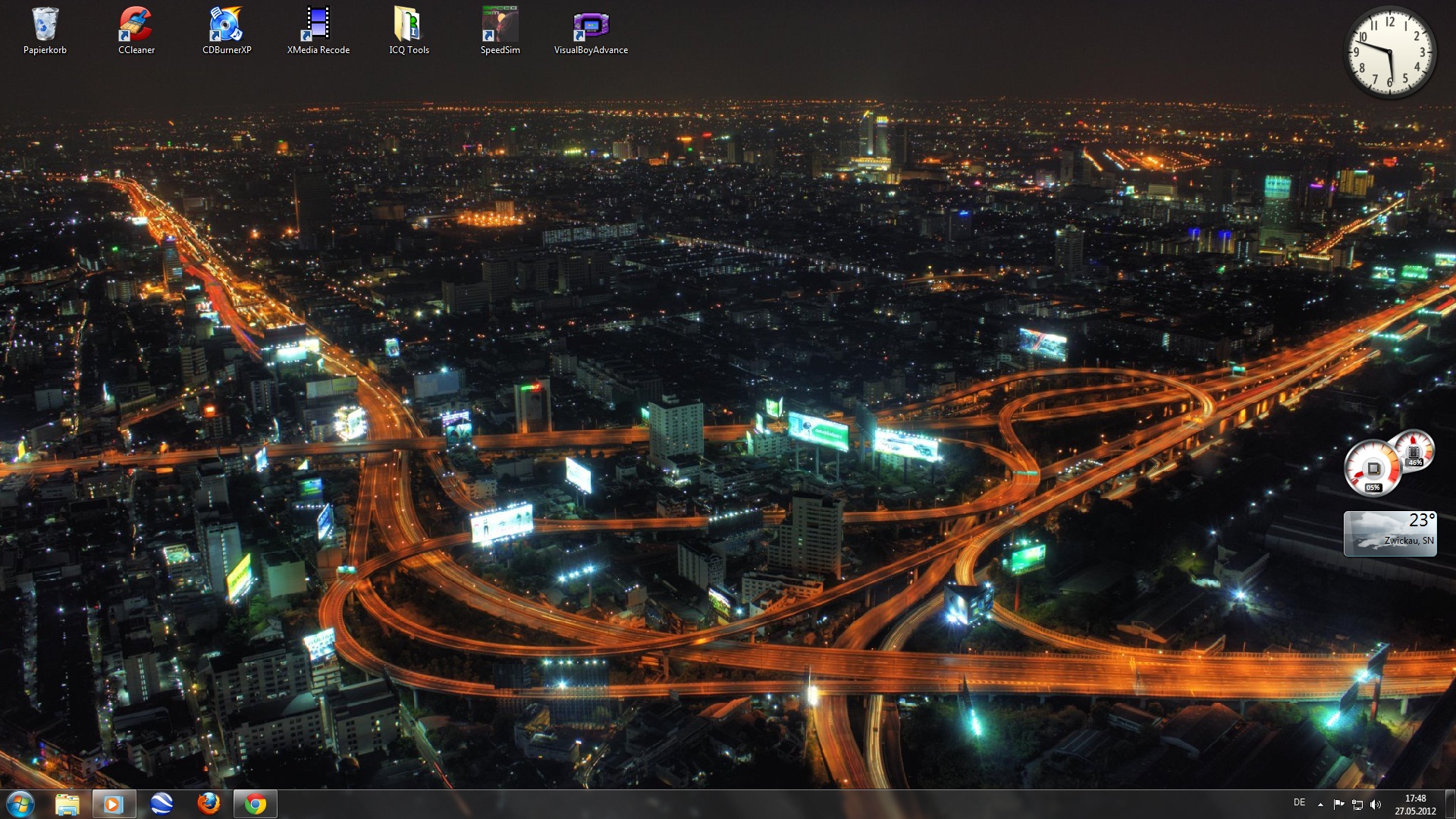Open the volume speaker control
Image resolution: width=1456 pixels, height=819 pixels.
[1376, 805]
